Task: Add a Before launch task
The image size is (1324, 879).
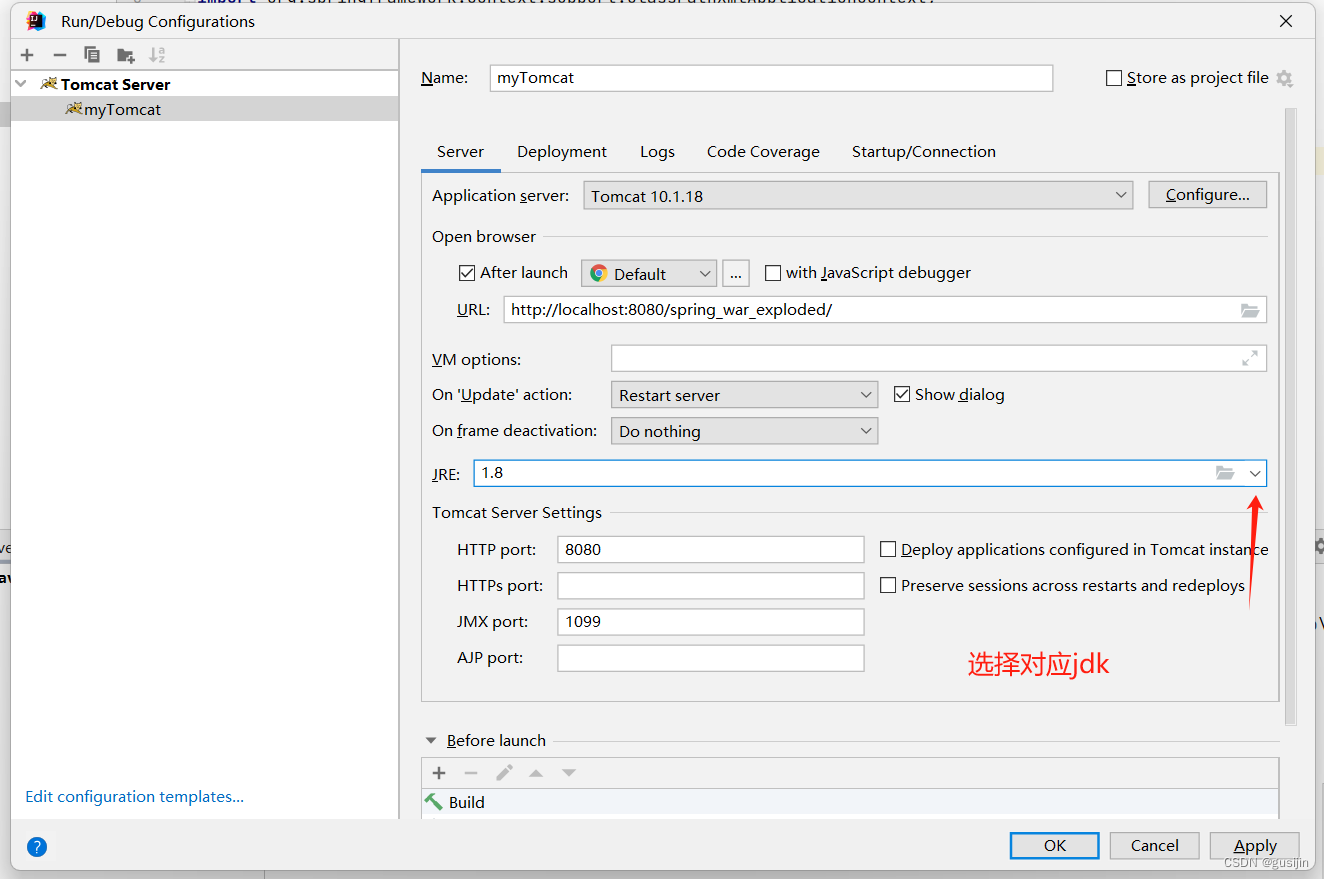Action: click(439, 773)
